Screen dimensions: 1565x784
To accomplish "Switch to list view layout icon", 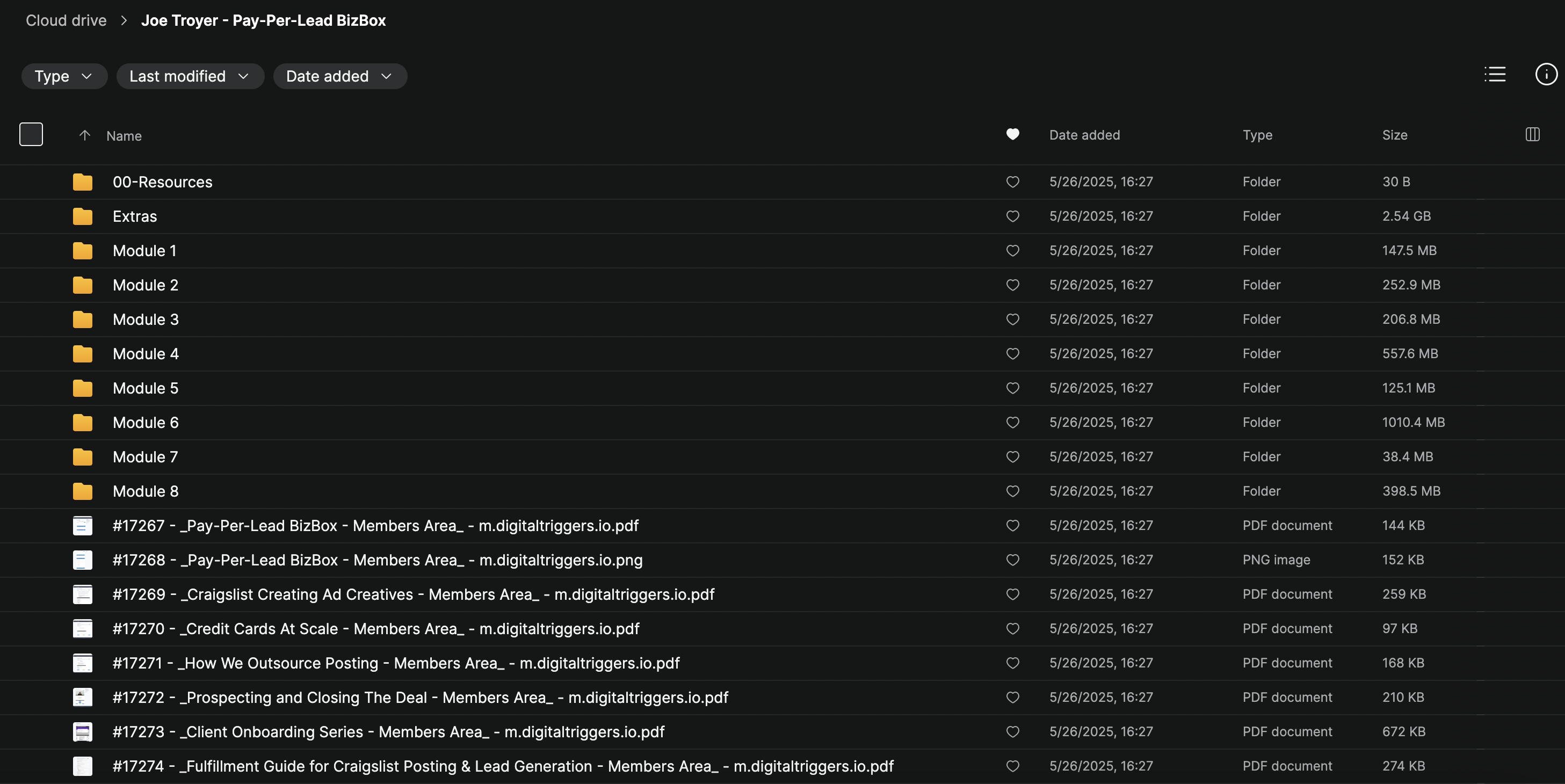I will click(x=1495, y=74).
